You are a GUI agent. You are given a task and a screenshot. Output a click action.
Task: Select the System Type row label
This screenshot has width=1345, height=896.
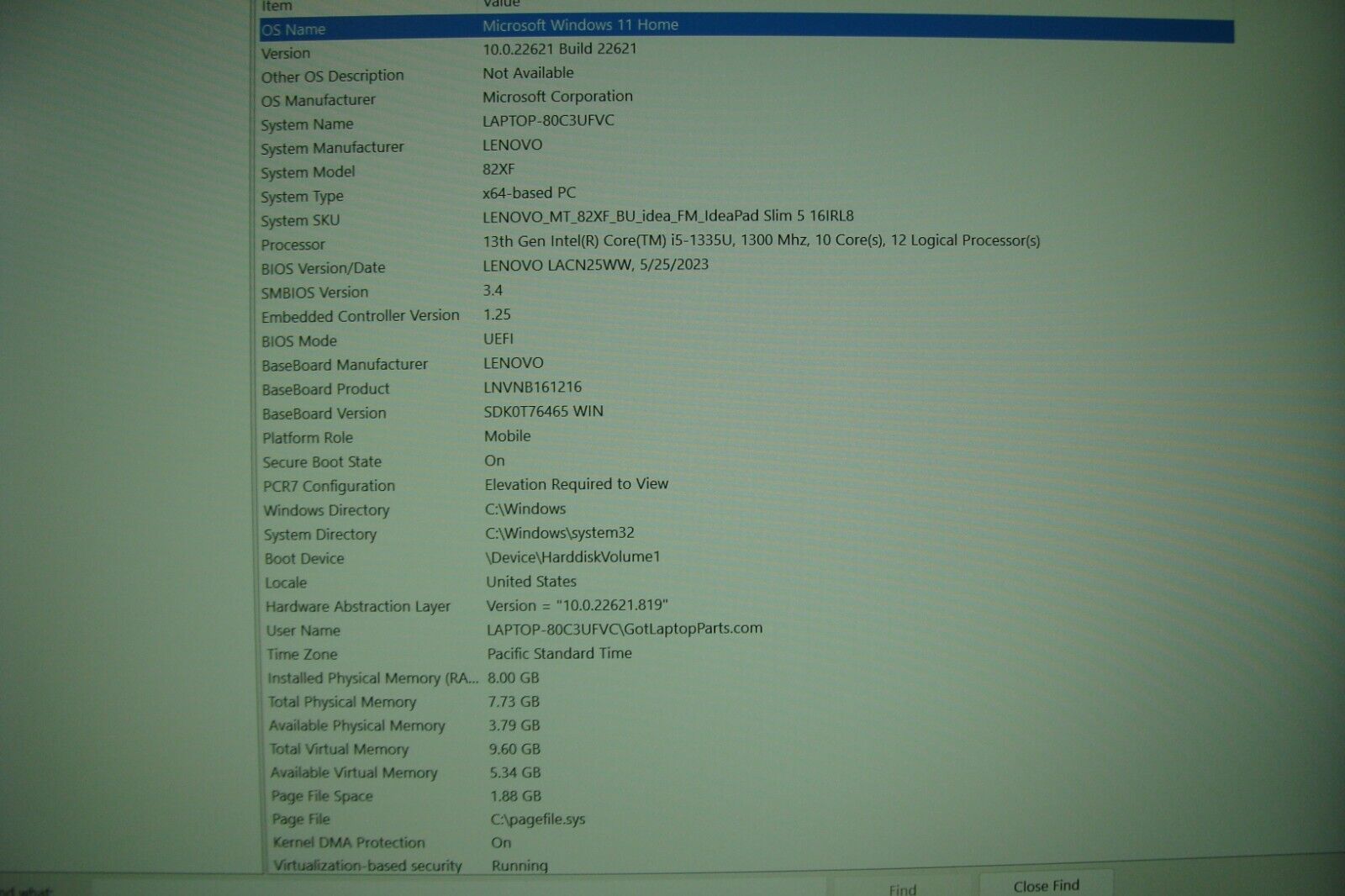point(302,197)
